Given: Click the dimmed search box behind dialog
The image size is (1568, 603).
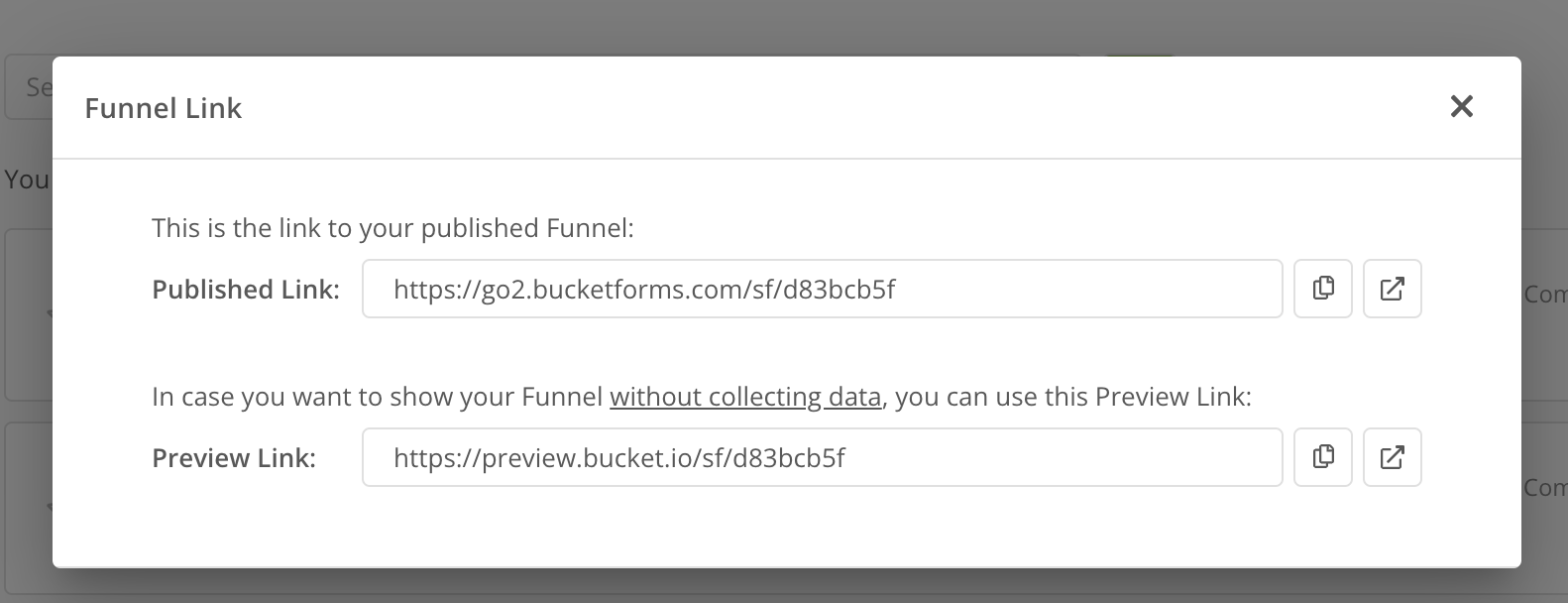Looking at the screenshot, I should click(28, 87).
